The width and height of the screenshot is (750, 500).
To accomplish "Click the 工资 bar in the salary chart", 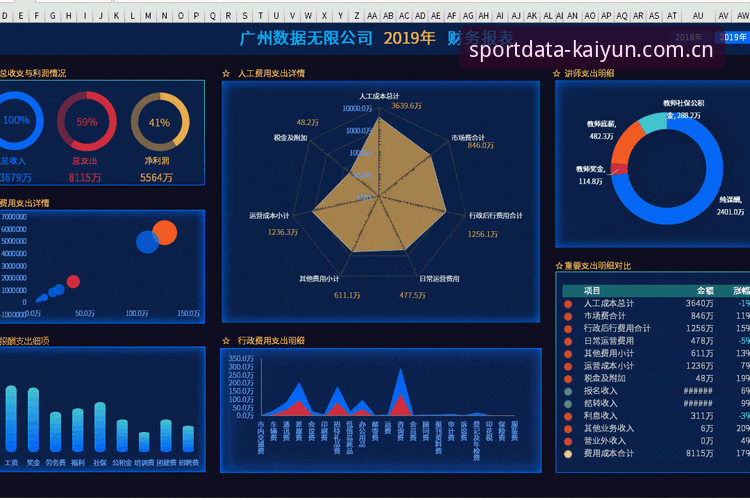I will (x=11, y=419).
